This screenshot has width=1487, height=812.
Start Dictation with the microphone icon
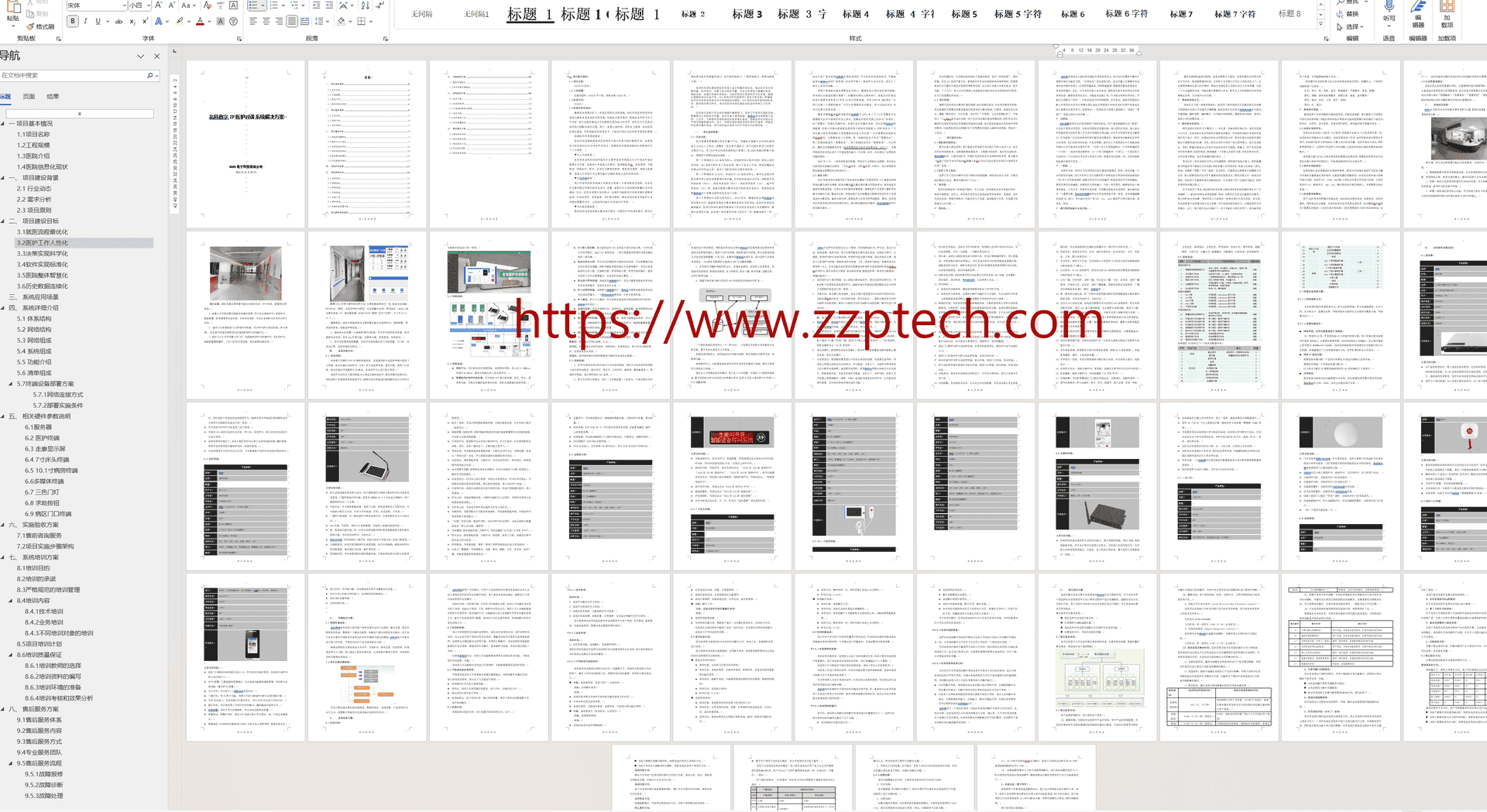[x=1389, y=10]
